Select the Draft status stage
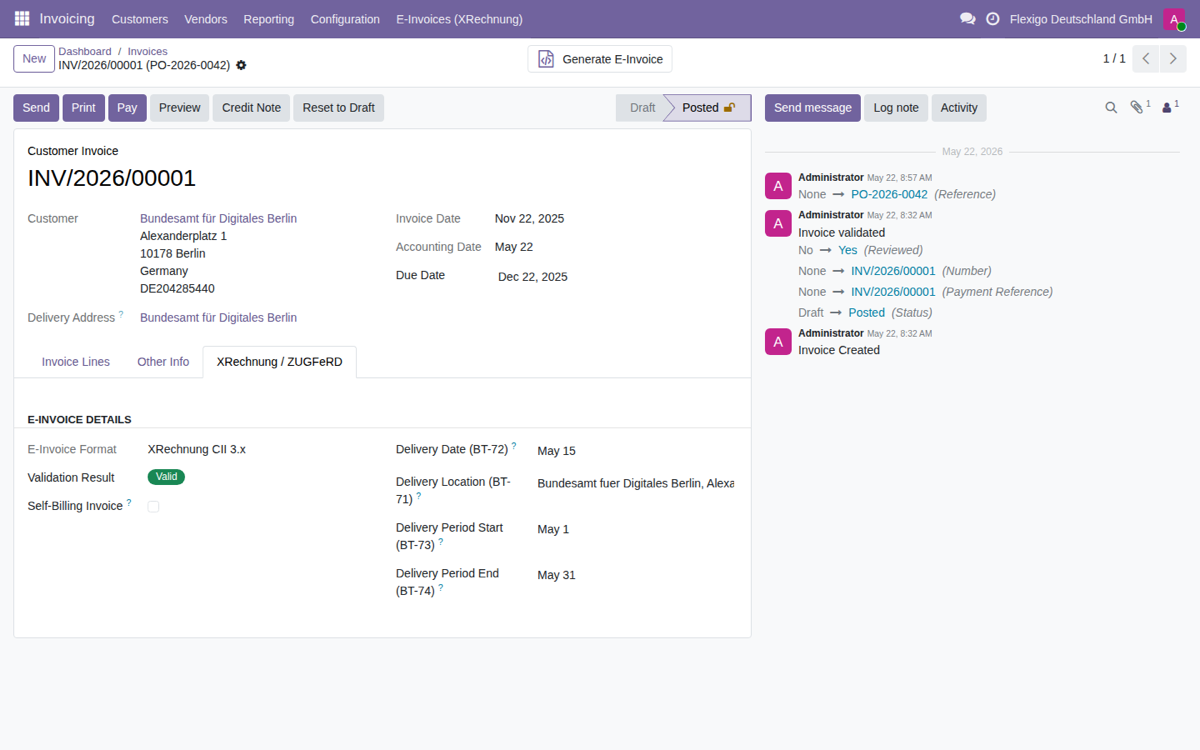The width and height of the screenshot is (1200, 750). coord(642,108)
